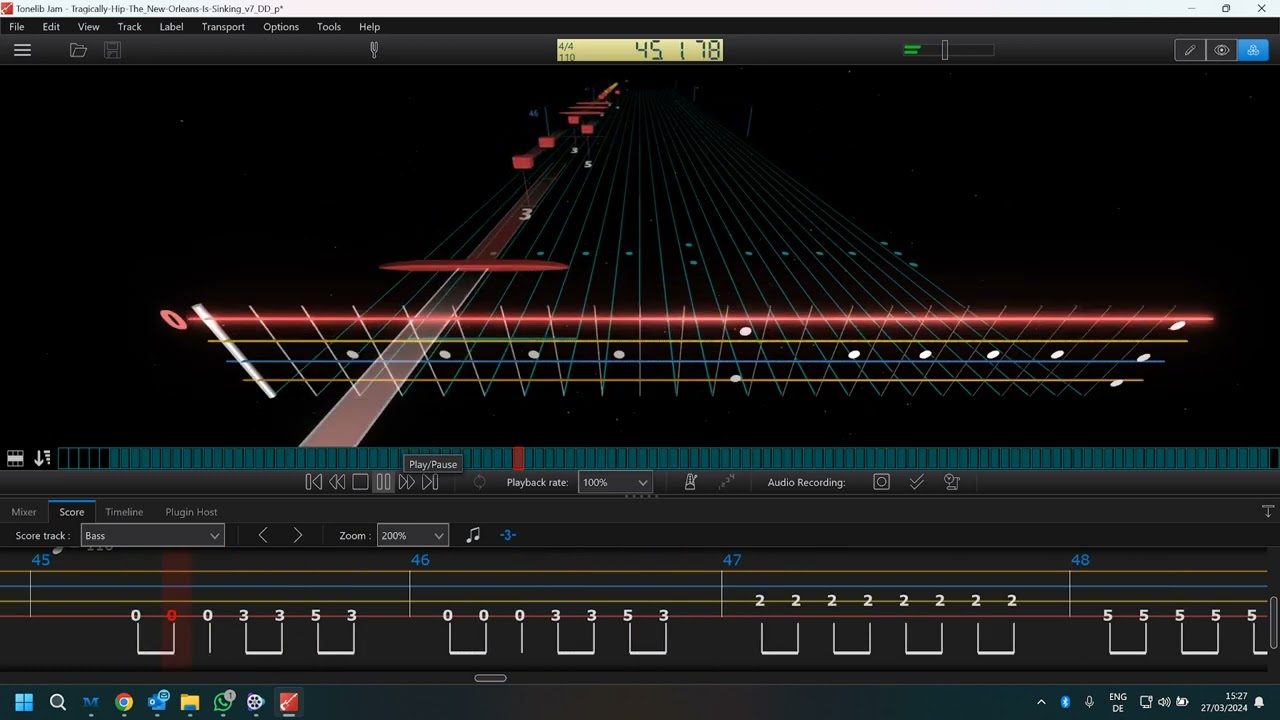This screenshot has height=720, width=1280.
Task: Select the highlighted red 0 note in bar 45
Action: (172, 616)
